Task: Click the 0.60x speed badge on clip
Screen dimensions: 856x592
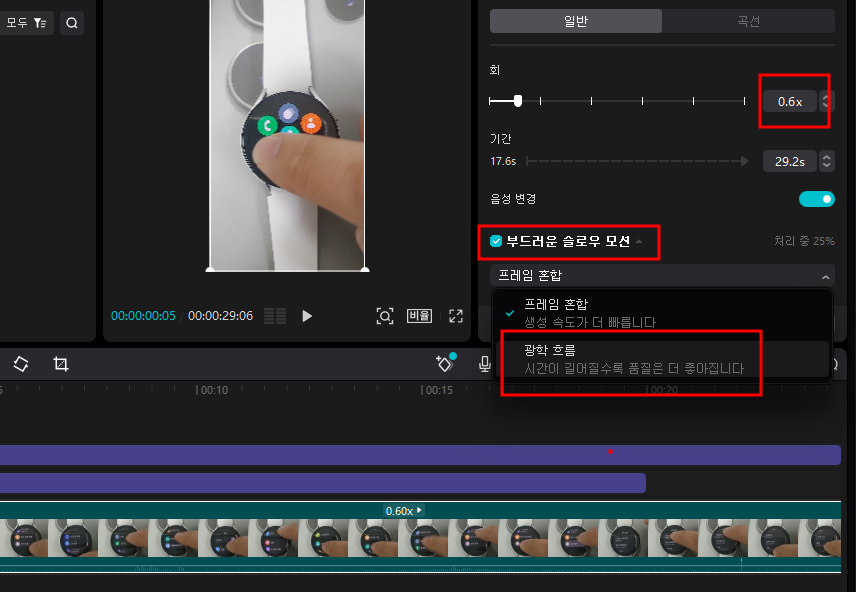Action: pos(403,511)
